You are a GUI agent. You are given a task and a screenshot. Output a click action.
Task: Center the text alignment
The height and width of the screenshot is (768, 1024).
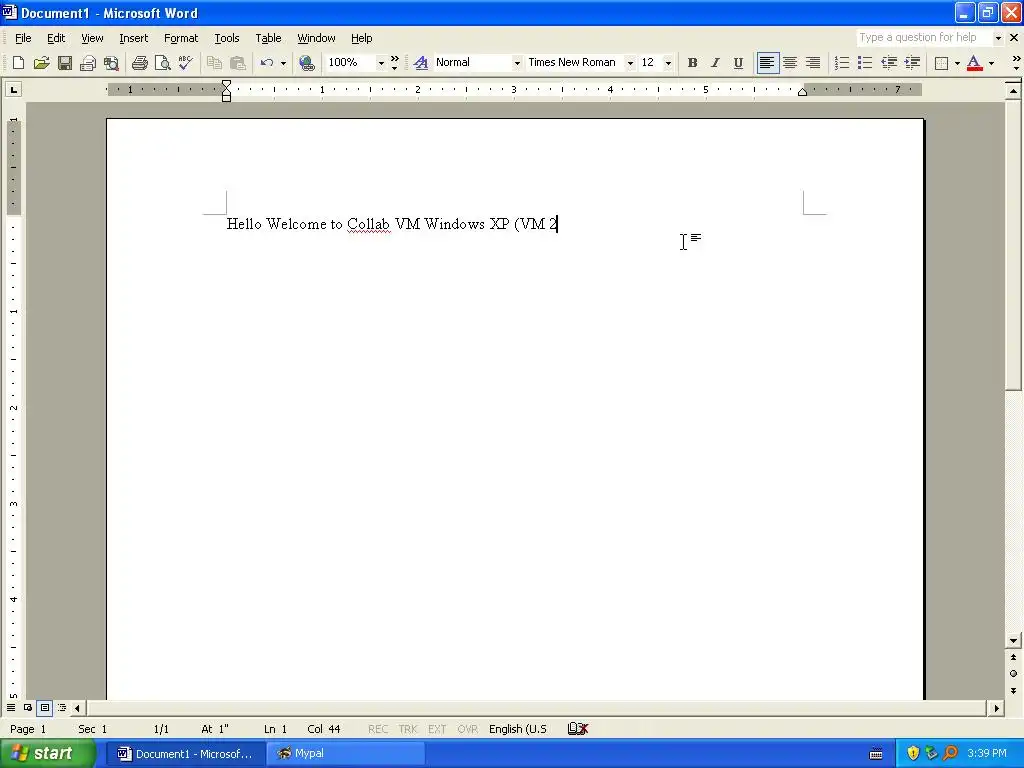[790, 63]
